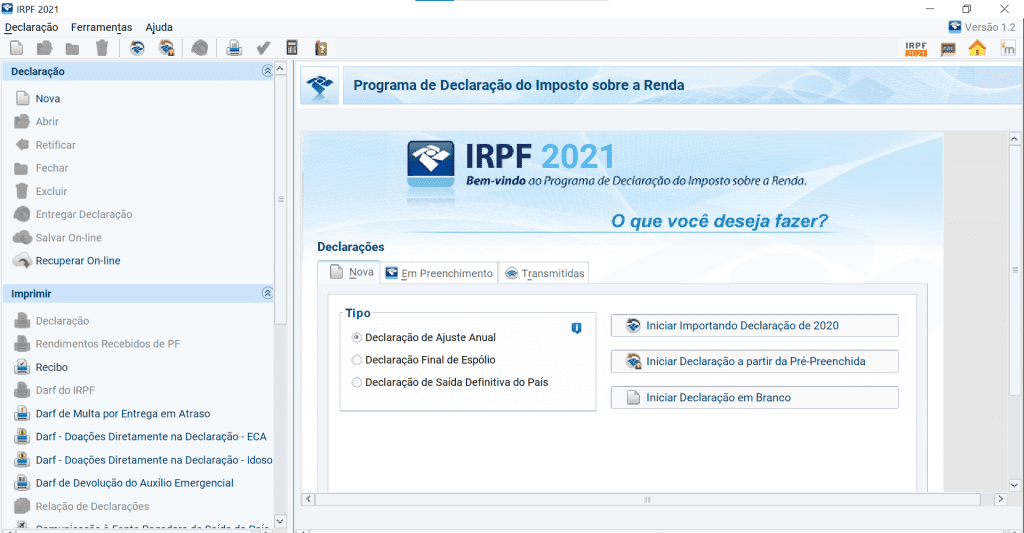Click Nova in the Declaração sidebar
1024x533 pixels.
48,99
